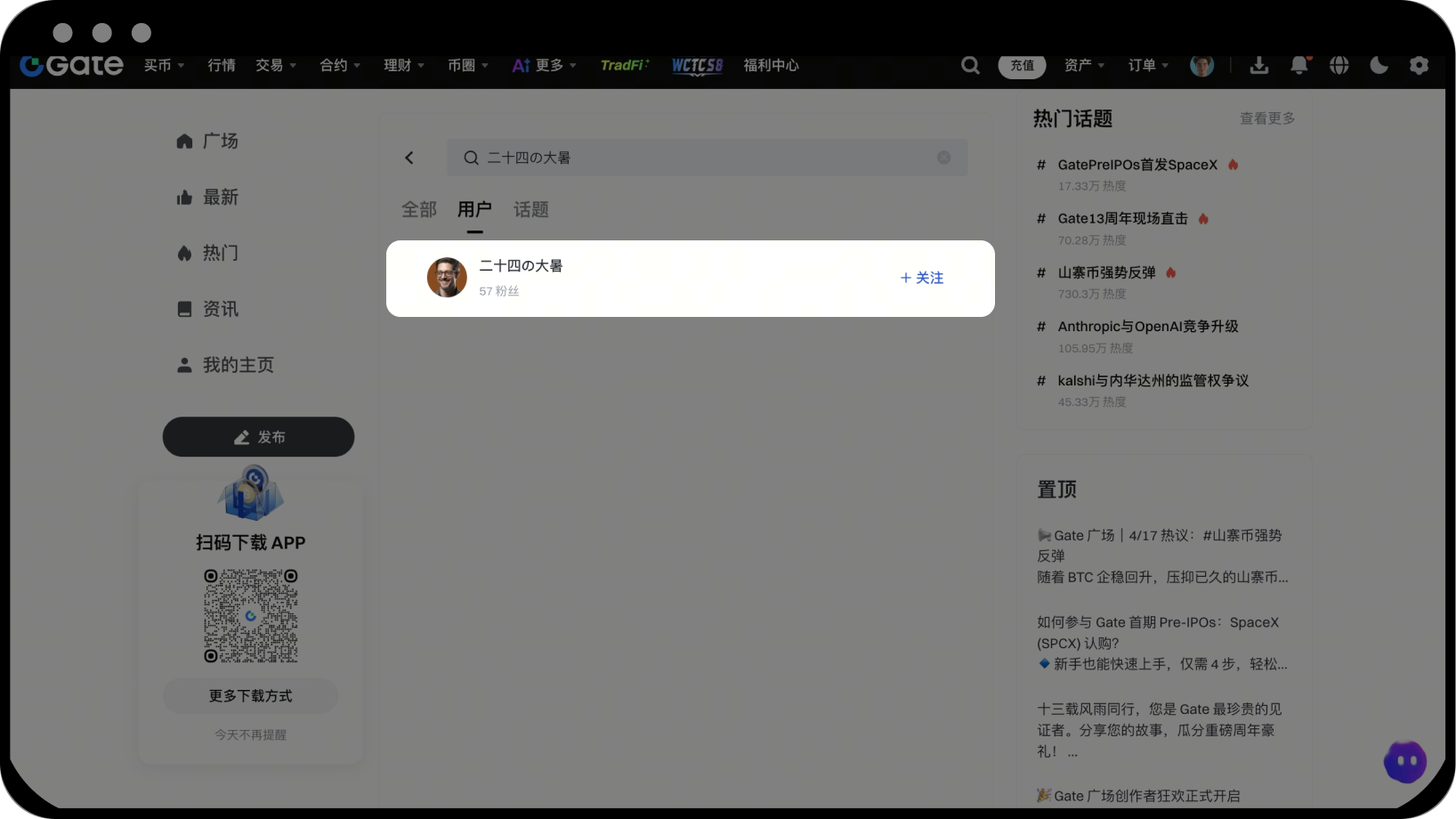Toggle dark mode with the moon icon

tap(1379, 65)
